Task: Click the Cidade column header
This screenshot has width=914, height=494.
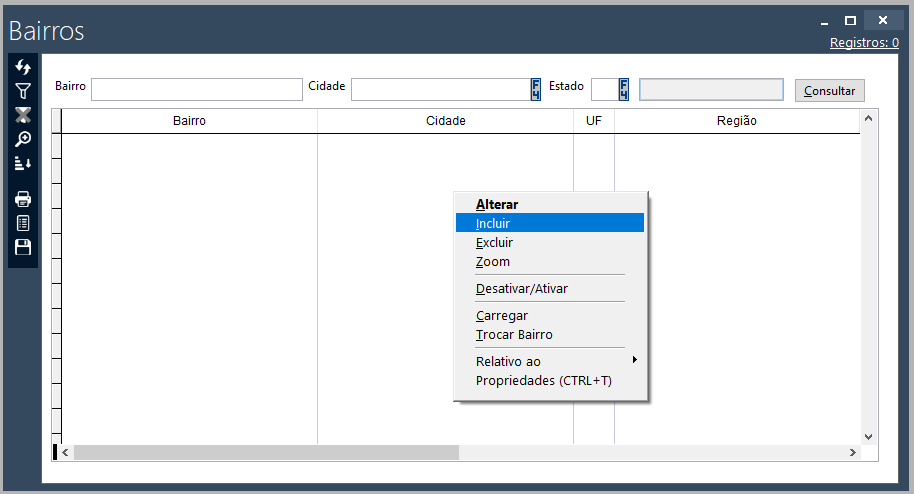Action: (445, 121)
